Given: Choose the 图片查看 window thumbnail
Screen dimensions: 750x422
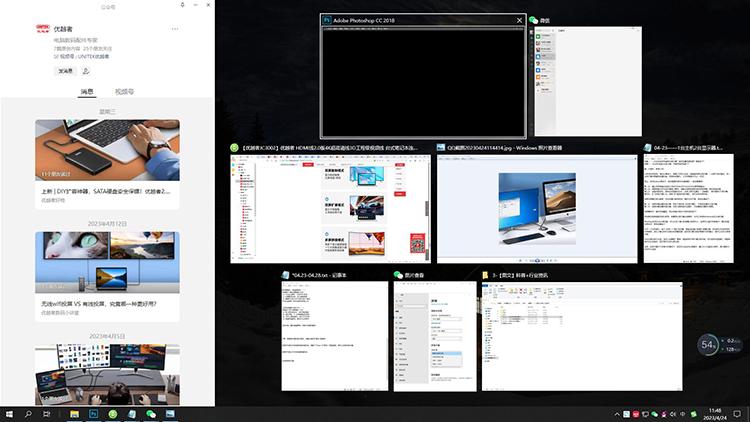Looking at the screenshot, I should (433, 335).
